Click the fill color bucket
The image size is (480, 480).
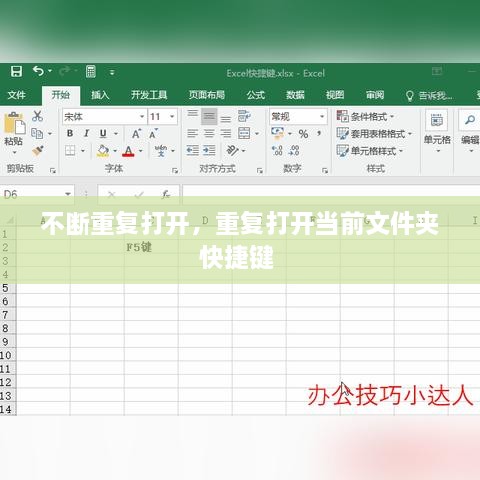tap(103, 151)
